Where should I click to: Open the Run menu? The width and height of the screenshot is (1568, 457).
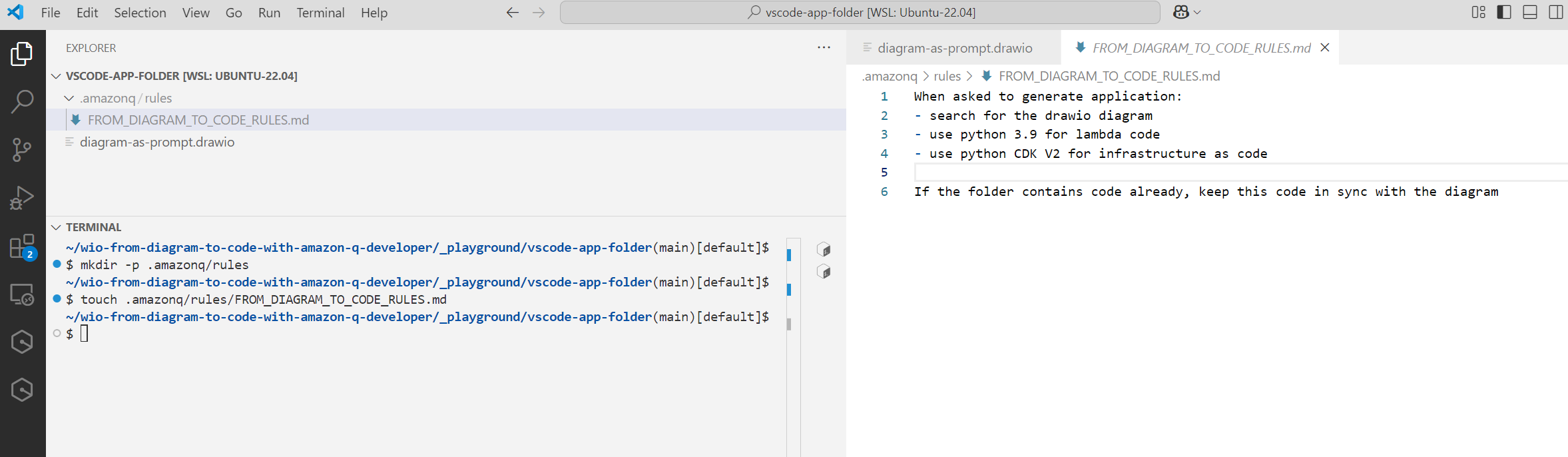pyautogui.click(x=269, y=13)
